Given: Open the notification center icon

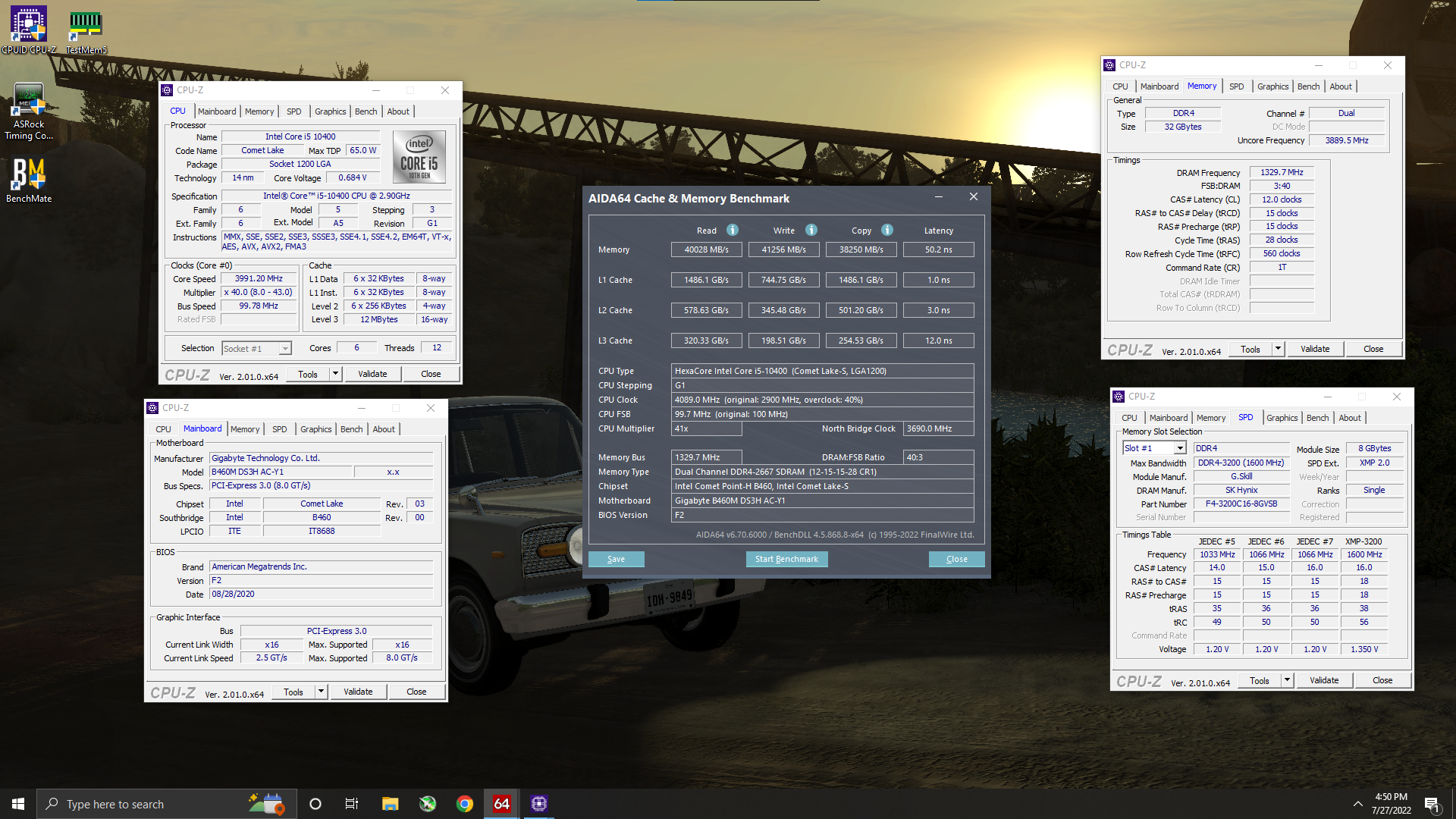Looking at the screenshot, I should pyautogui.click(x=1432, y=804).
